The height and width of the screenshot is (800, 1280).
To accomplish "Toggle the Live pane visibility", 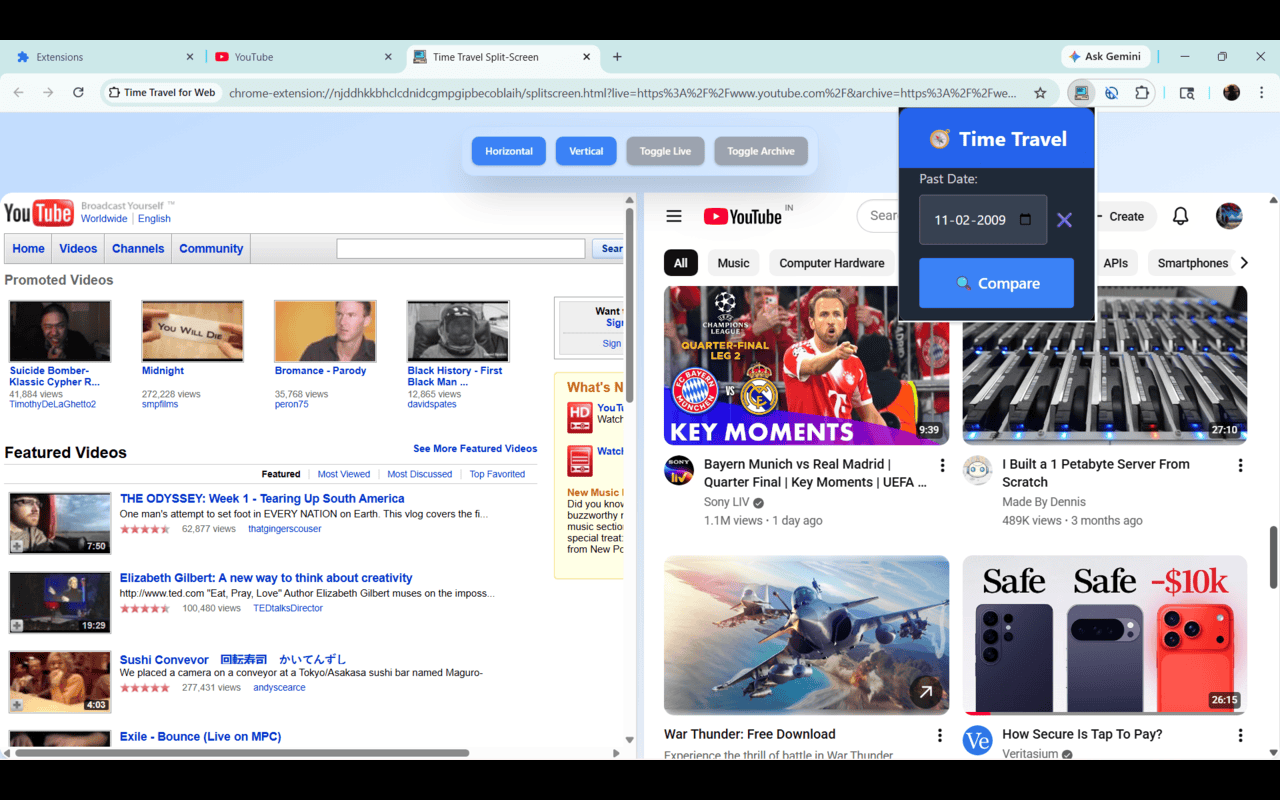I will (665, 151).
